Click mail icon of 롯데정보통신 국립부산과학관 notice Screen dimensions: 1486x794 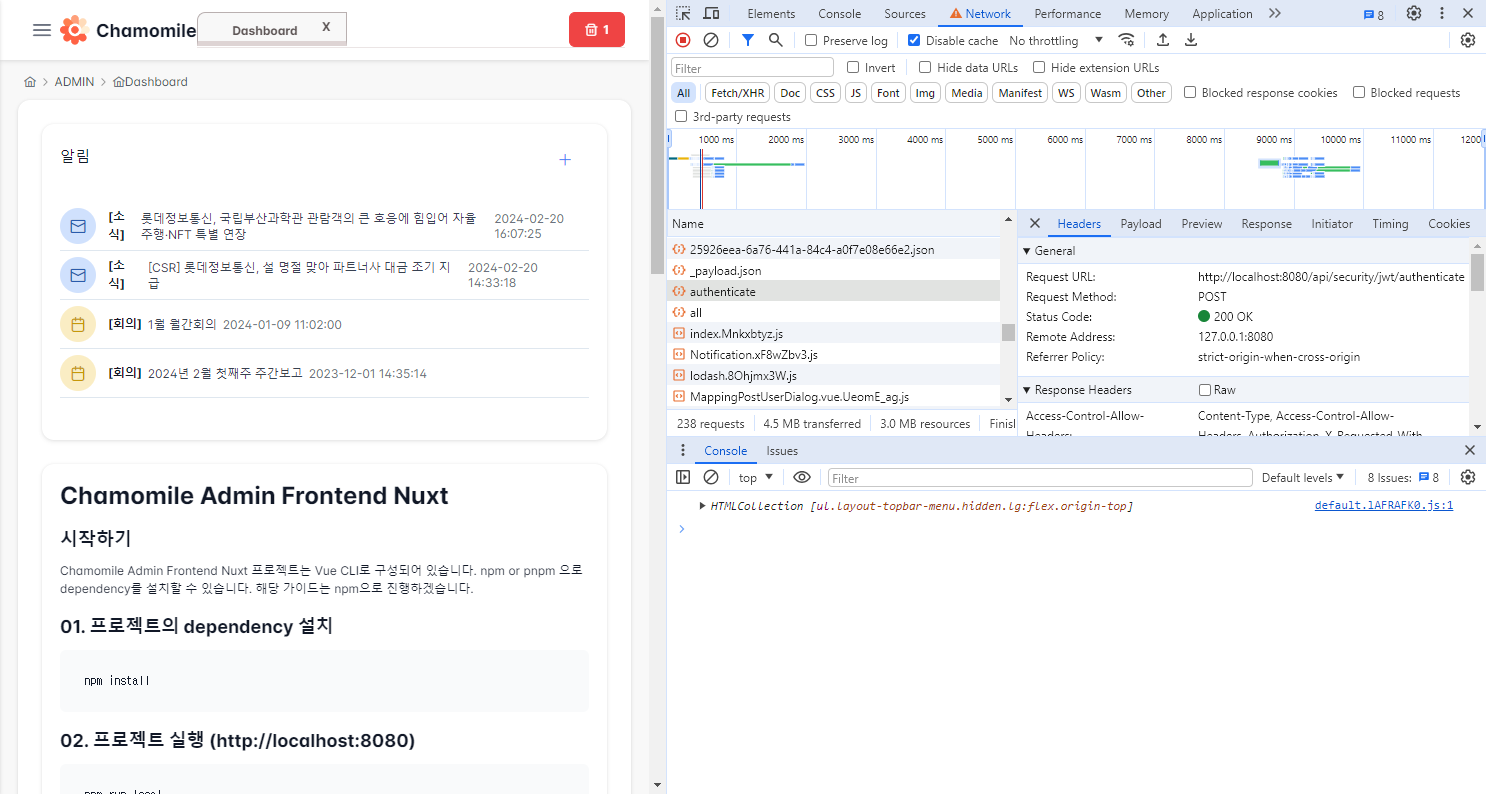click(78, 226)
